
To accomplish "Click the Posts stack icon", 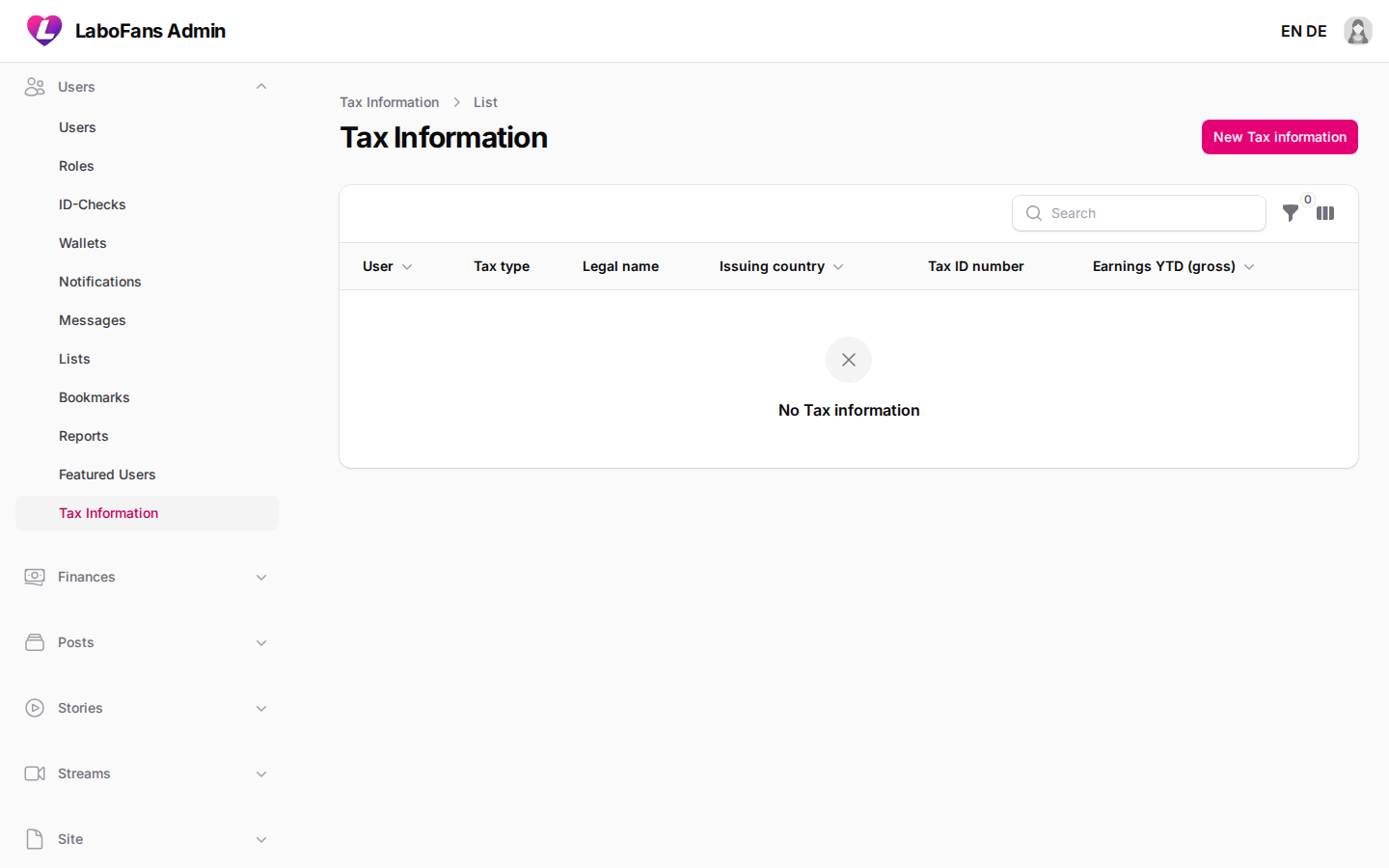I will point(35,642).
